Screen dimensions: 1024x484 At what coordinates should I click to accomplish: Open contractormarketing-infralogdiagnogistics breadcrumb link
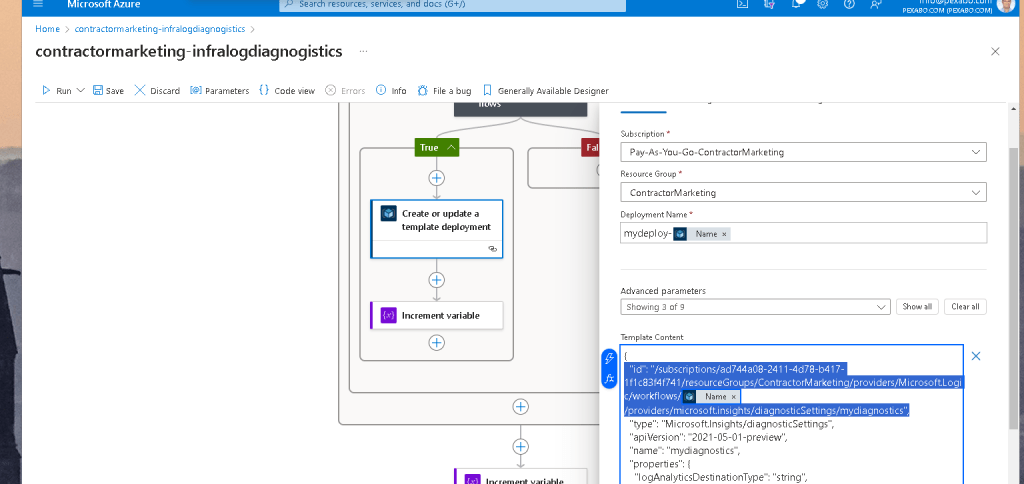(160, 29)
